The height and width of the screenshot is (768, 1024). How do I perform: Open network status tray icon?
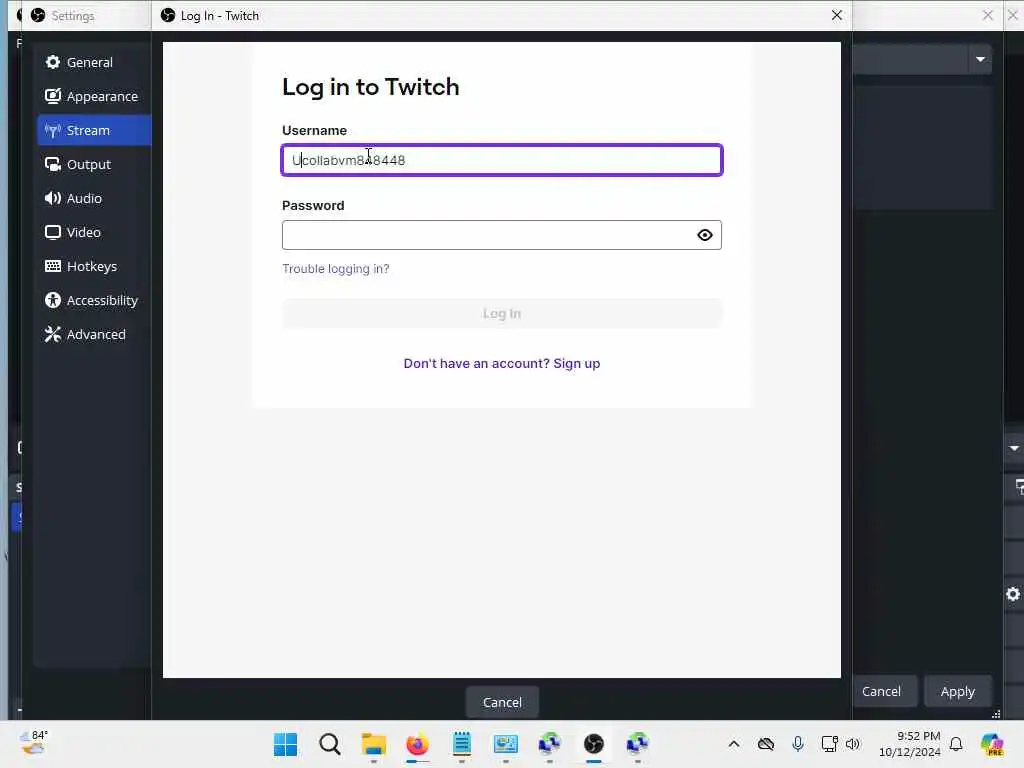[x=829, y=744]
